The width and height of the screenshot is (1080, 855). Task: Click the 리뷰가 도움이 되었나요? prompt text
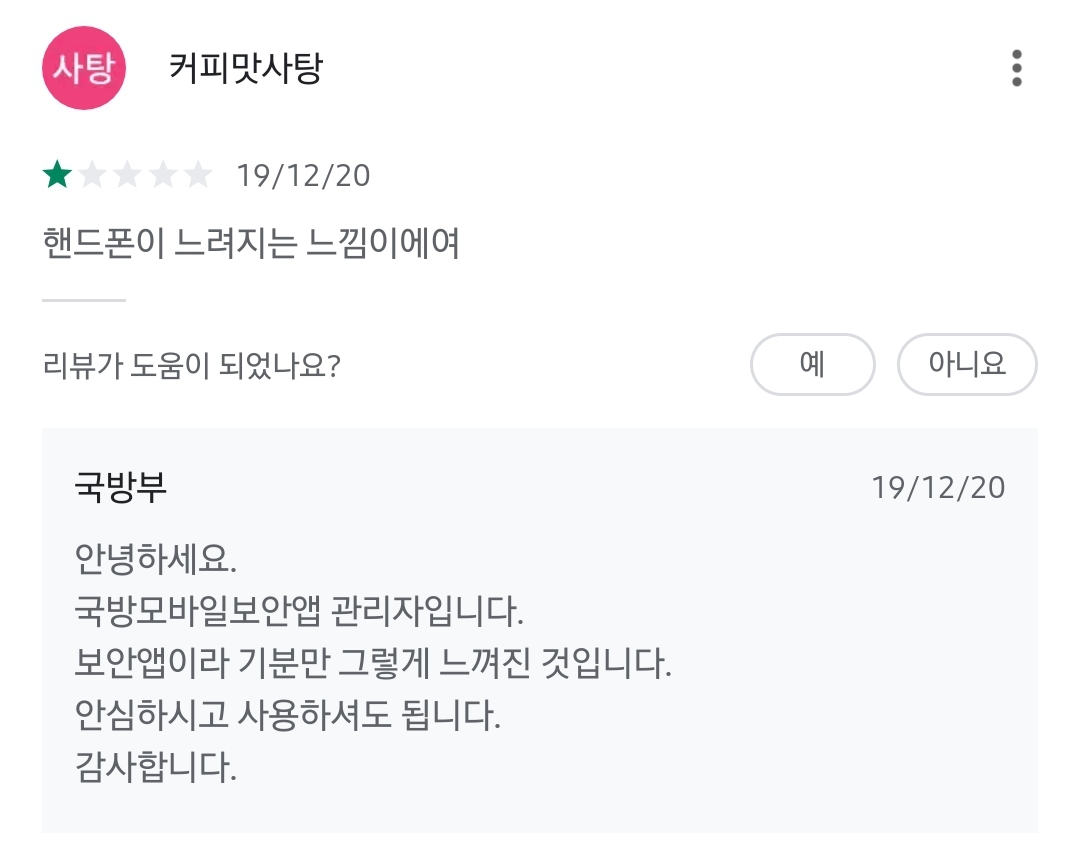click(191, 365)
